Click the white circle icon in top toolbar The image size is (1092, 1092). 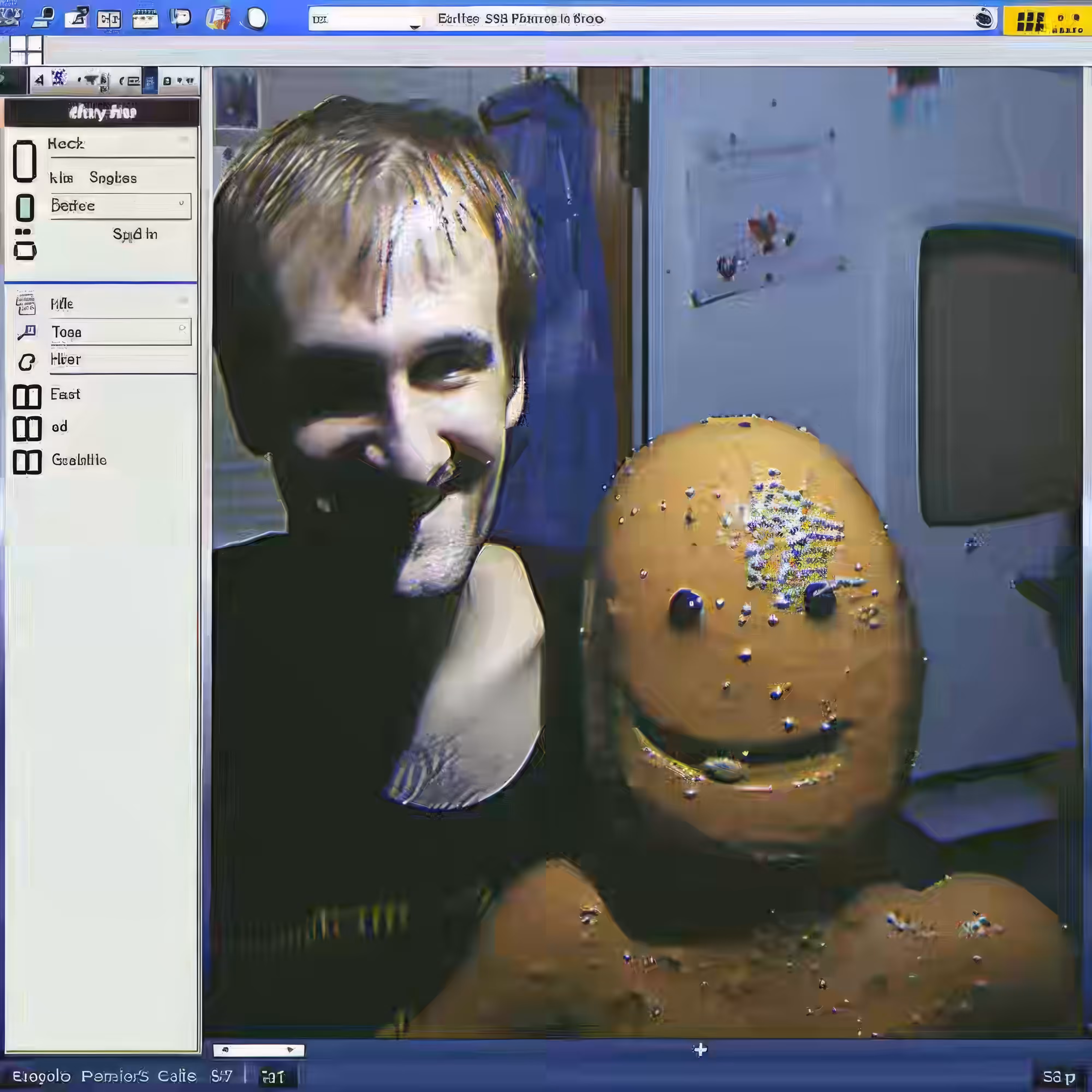[256, 18]
